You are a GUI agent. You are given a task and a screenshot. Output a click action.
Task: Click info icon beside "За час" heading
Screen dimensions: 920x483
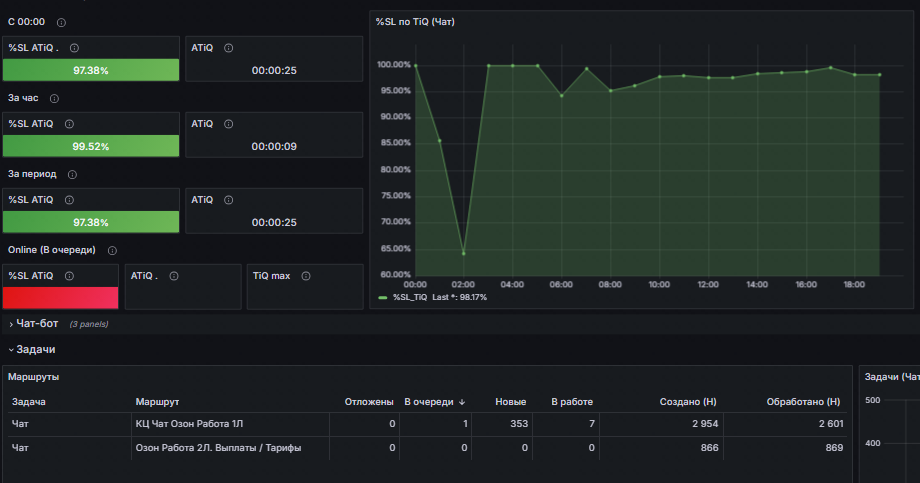pyautogui.click(x=54, y=99)
